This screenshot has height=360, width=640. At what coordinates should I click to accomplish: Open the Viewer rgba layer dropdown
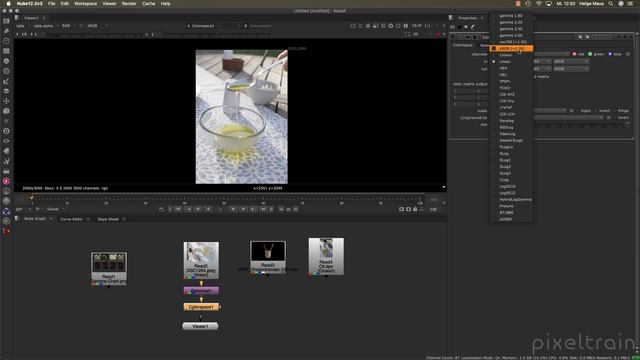pyautogui.click(x=22, y=26)
